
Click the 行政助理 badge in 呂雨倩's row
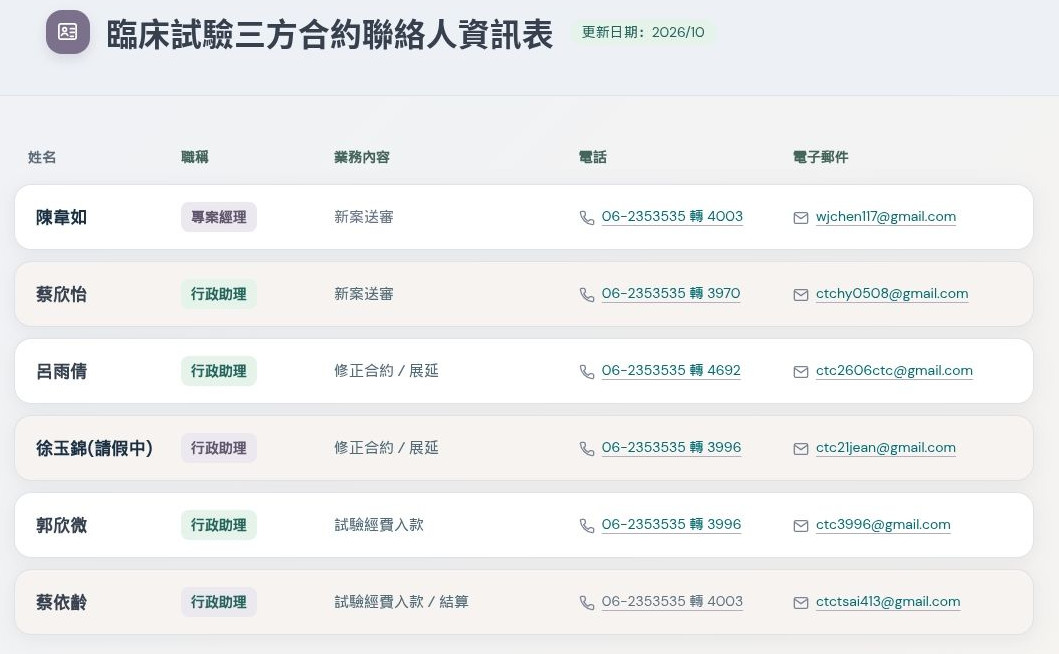[x=219, y=371]
